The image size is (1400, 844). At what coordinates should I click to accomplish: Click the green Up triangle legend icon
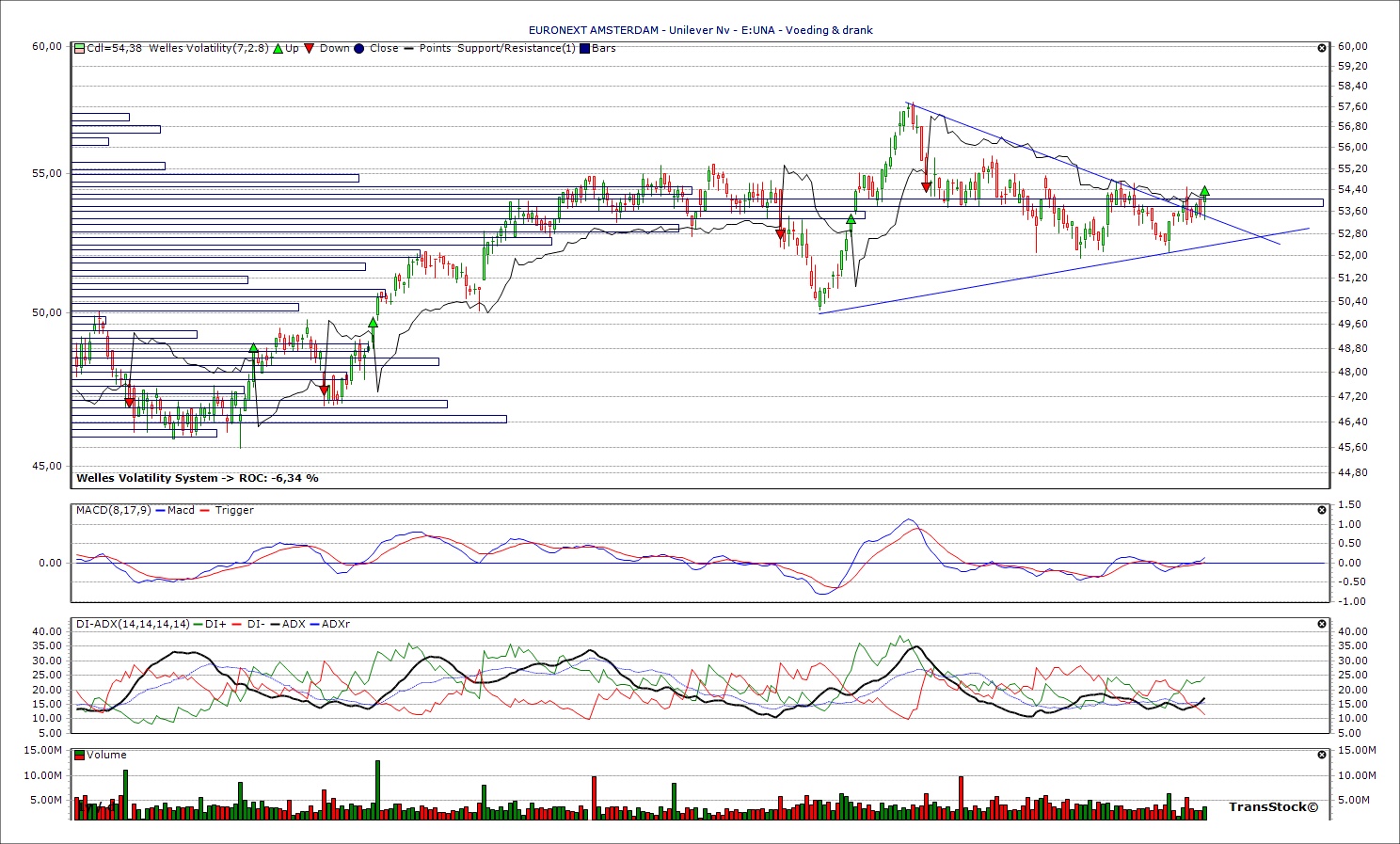278,48
